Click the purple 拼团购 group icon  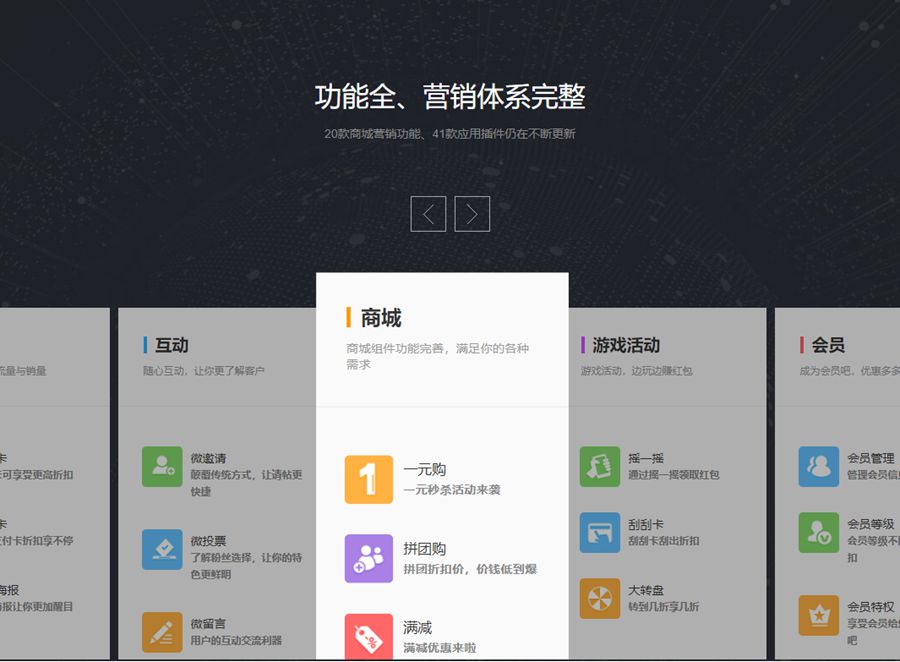pyautogui.click(x=368, y=558)
